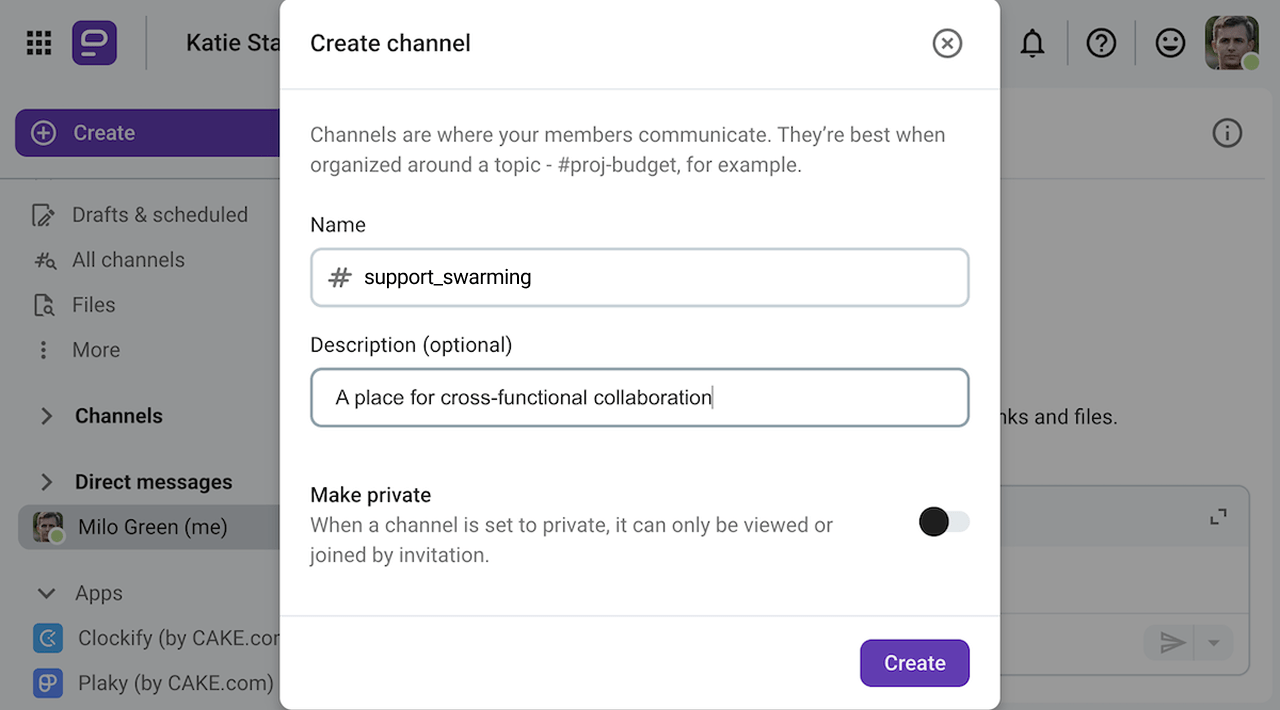Image resolution: width=1280 pixels, height=710 pixels.
Task: Dismiss the Create channel dialog
Action: [x=947, y=43]
